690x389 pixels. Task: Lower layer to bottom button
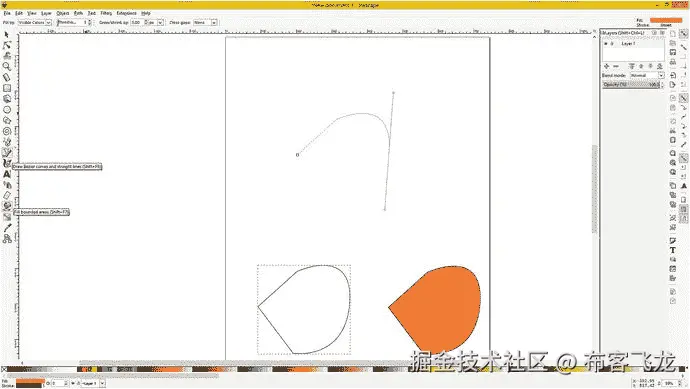[660, 66]
